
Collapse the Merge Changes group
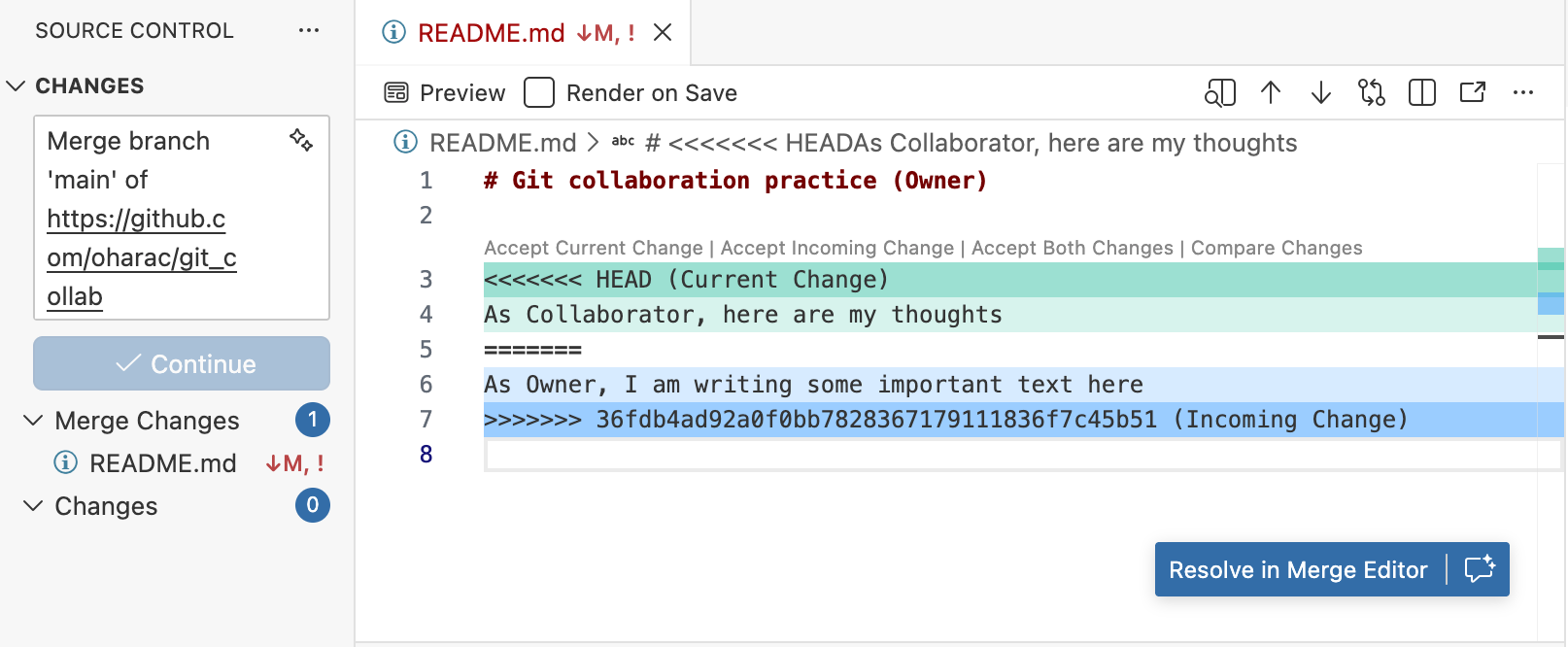tap(33, 421)
